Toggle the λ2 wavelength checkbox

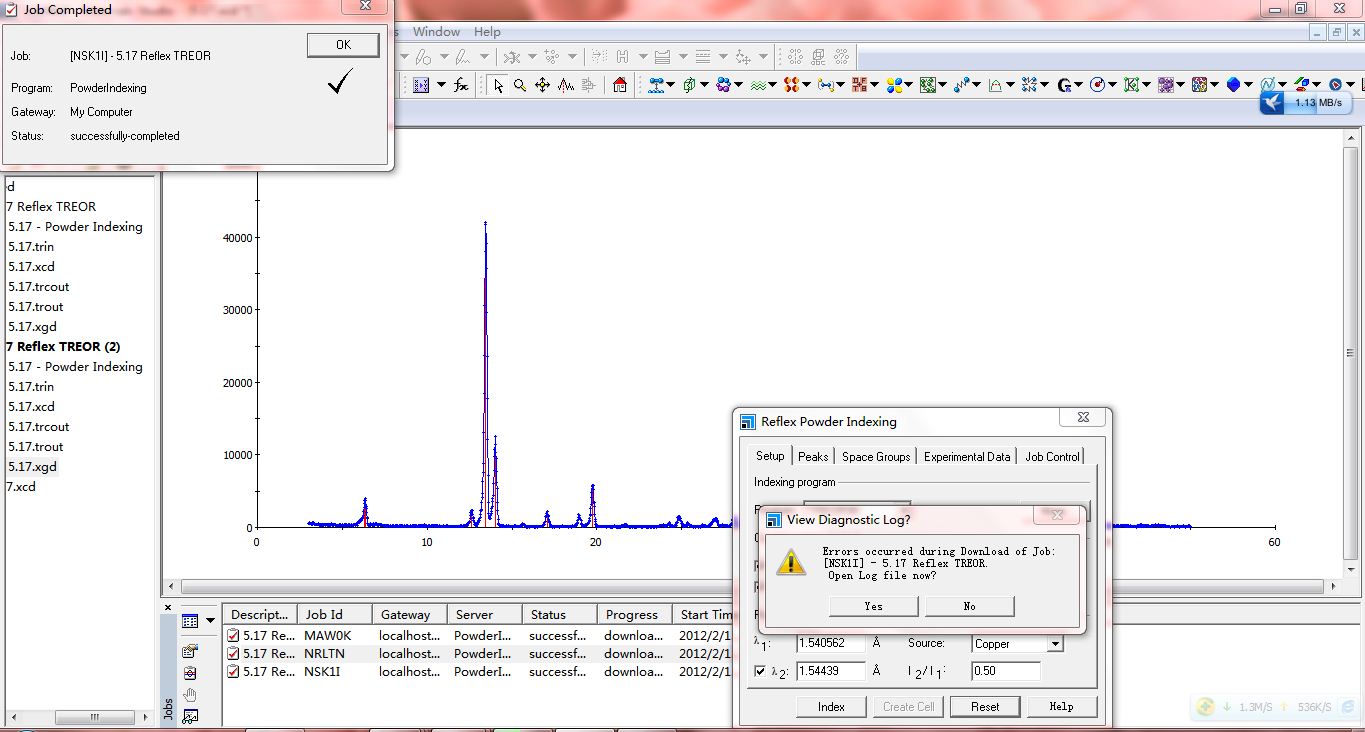tap(760, 671)
